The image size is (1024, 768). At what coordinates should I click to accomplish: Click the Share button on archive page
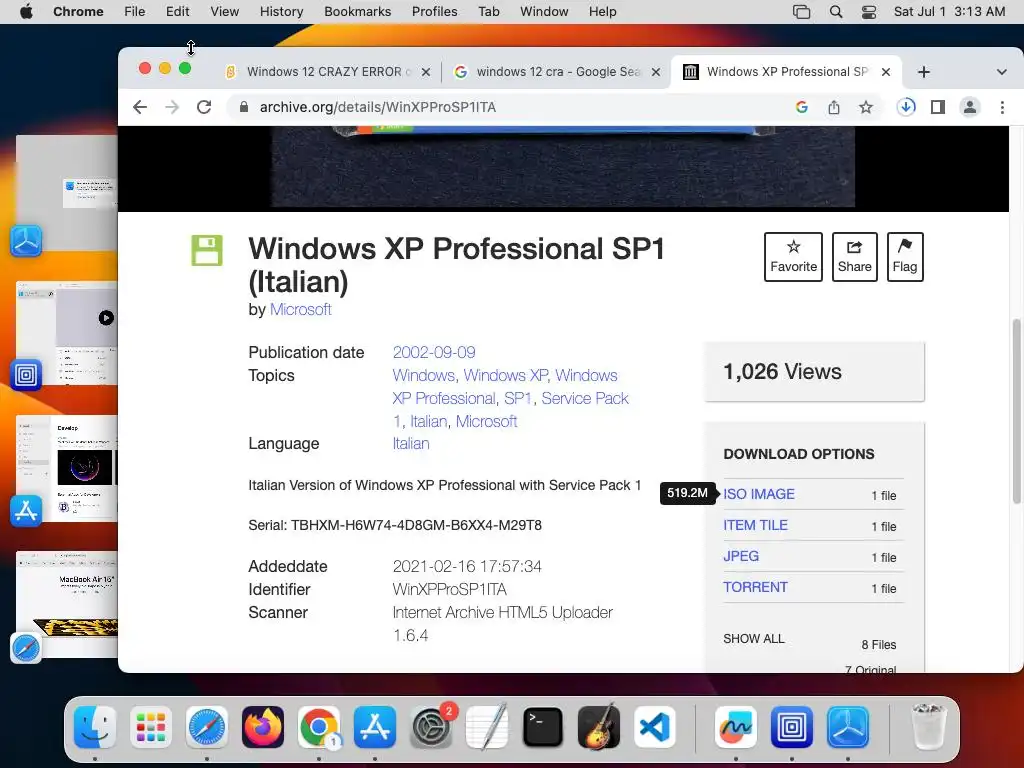click(x=854, y=257)
